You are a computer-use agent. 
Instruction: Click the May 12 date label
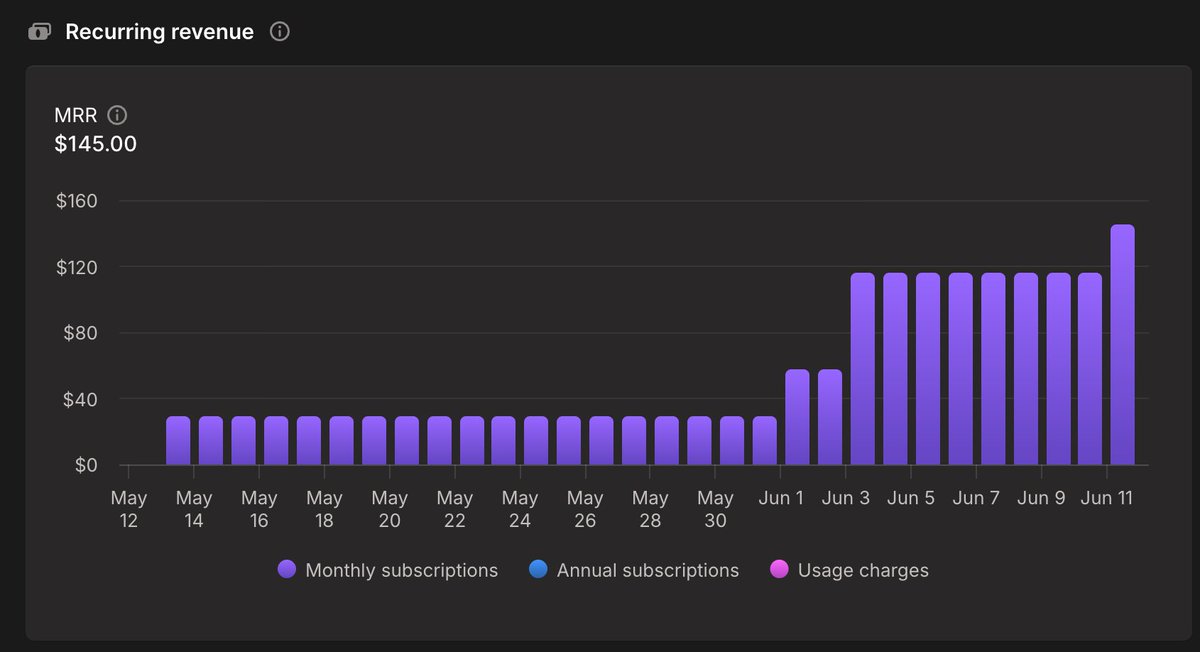pos(129,509)
